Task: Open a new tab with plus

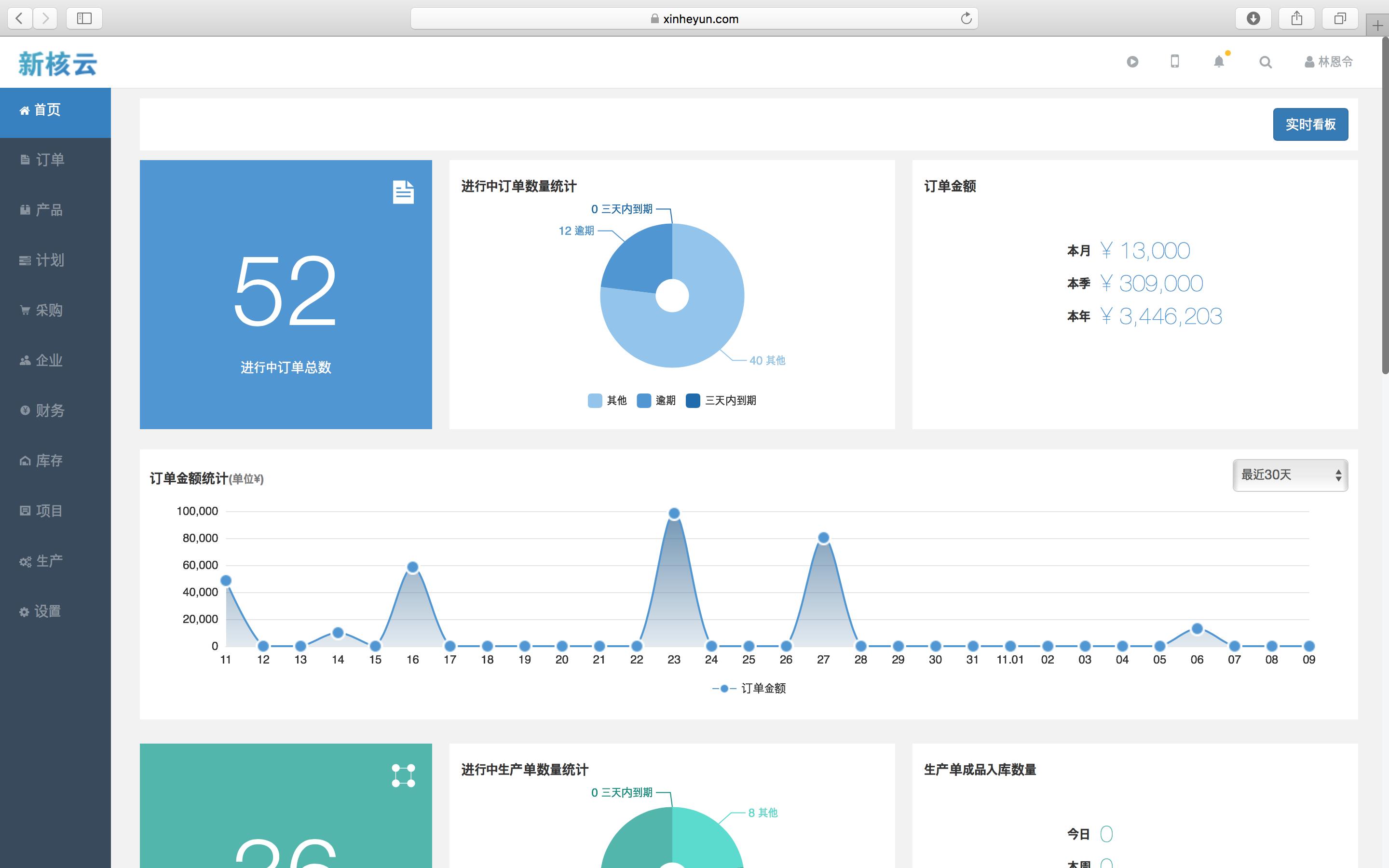Action: (1377, 25)
